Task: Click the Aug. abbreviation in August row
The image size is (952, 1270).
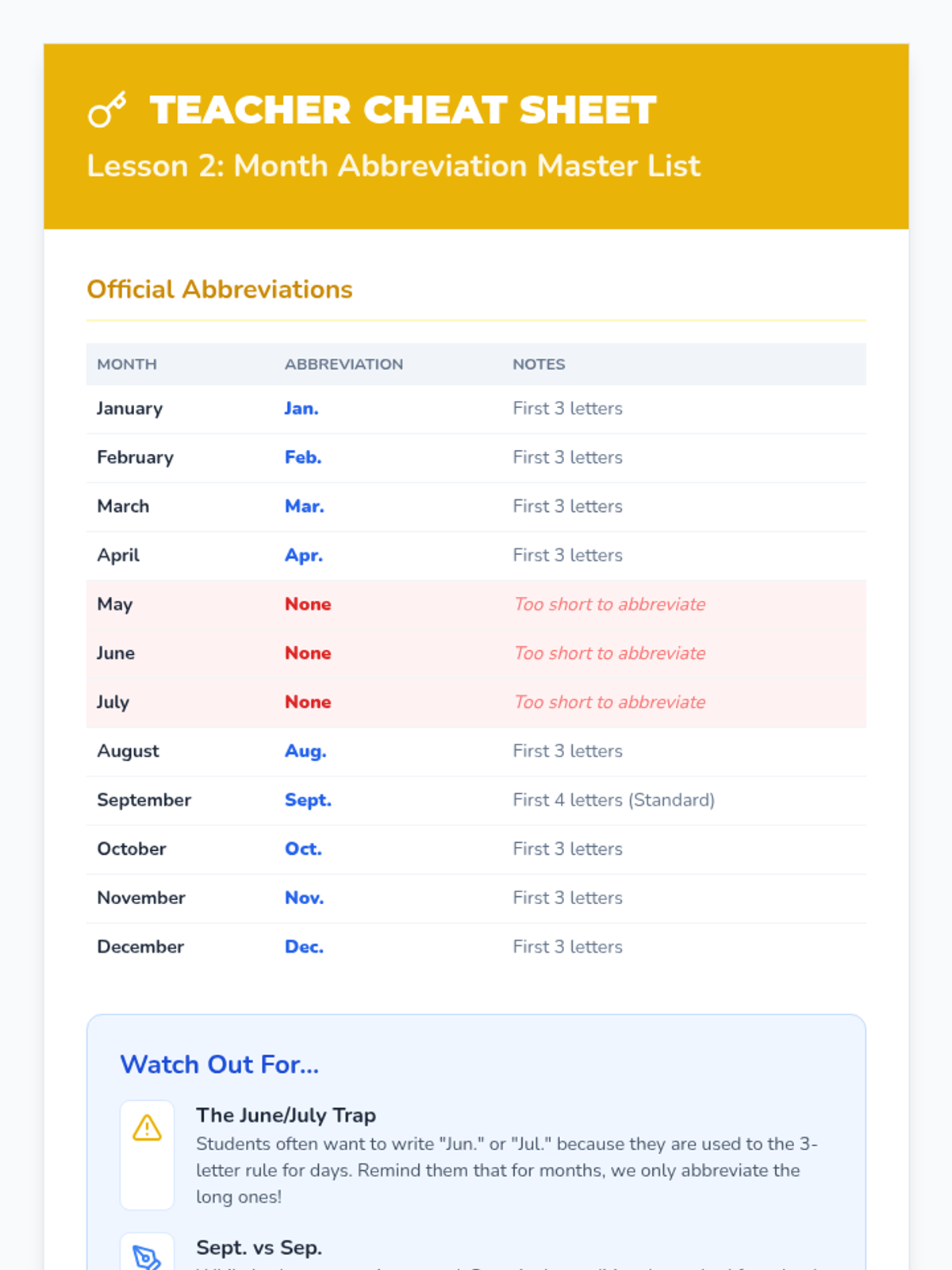Action: [305, 751]
